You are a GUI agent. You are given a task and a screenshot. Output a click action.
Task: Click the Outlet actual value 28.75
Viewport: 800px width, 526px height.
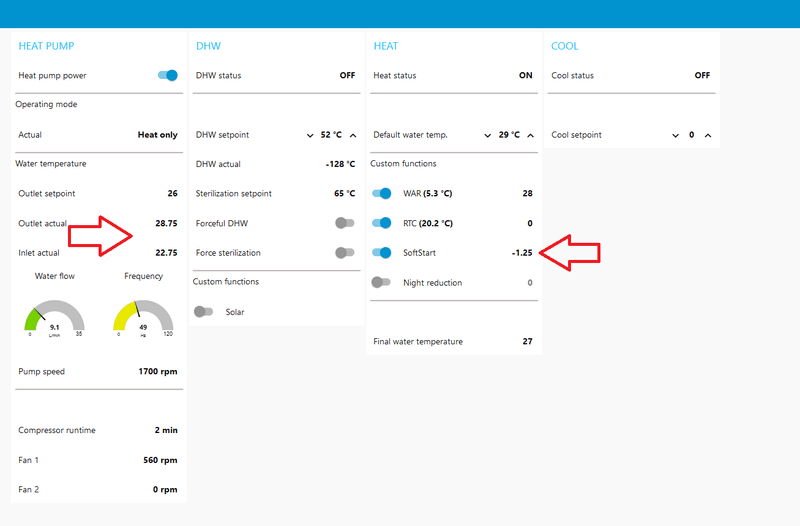coord(166,223)
